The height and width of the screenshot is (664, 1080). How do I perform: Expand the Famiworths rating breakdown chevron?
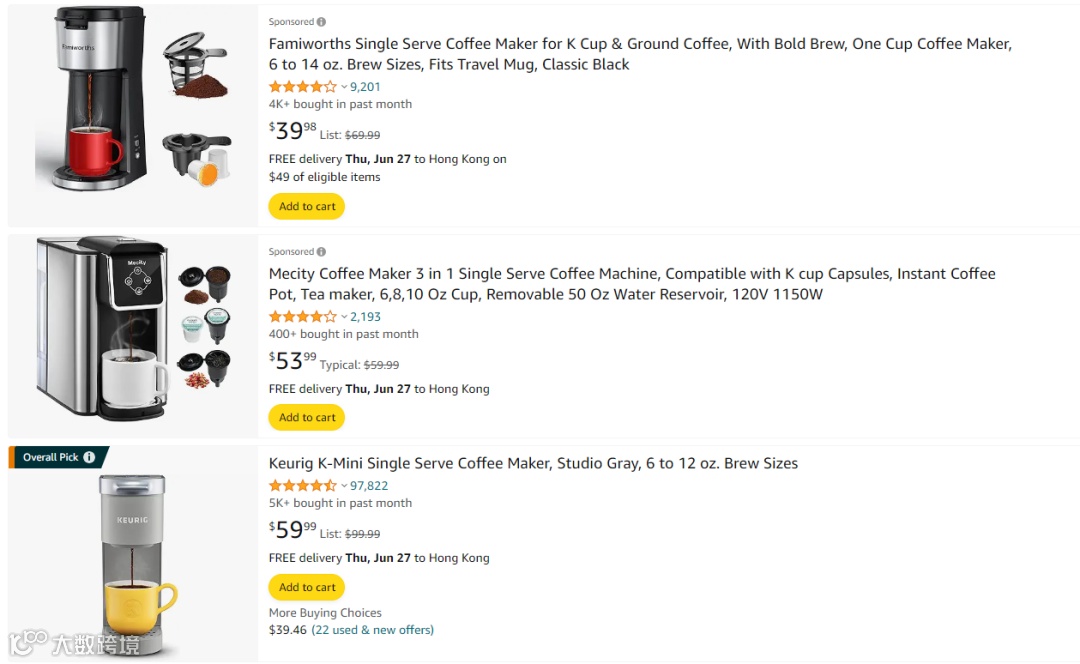[x=344, y=87]
